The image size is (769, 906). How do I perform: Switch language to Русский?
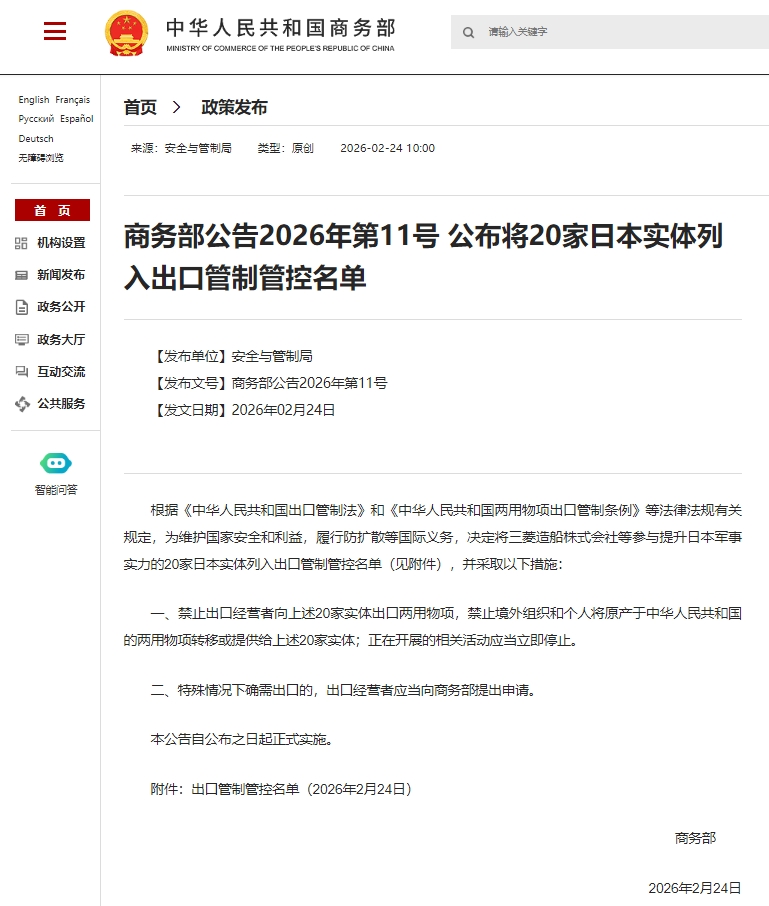[x=36, y=119]
